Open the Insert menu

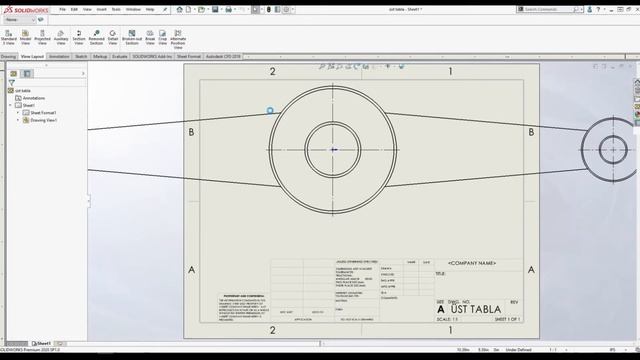click(102, 9)
